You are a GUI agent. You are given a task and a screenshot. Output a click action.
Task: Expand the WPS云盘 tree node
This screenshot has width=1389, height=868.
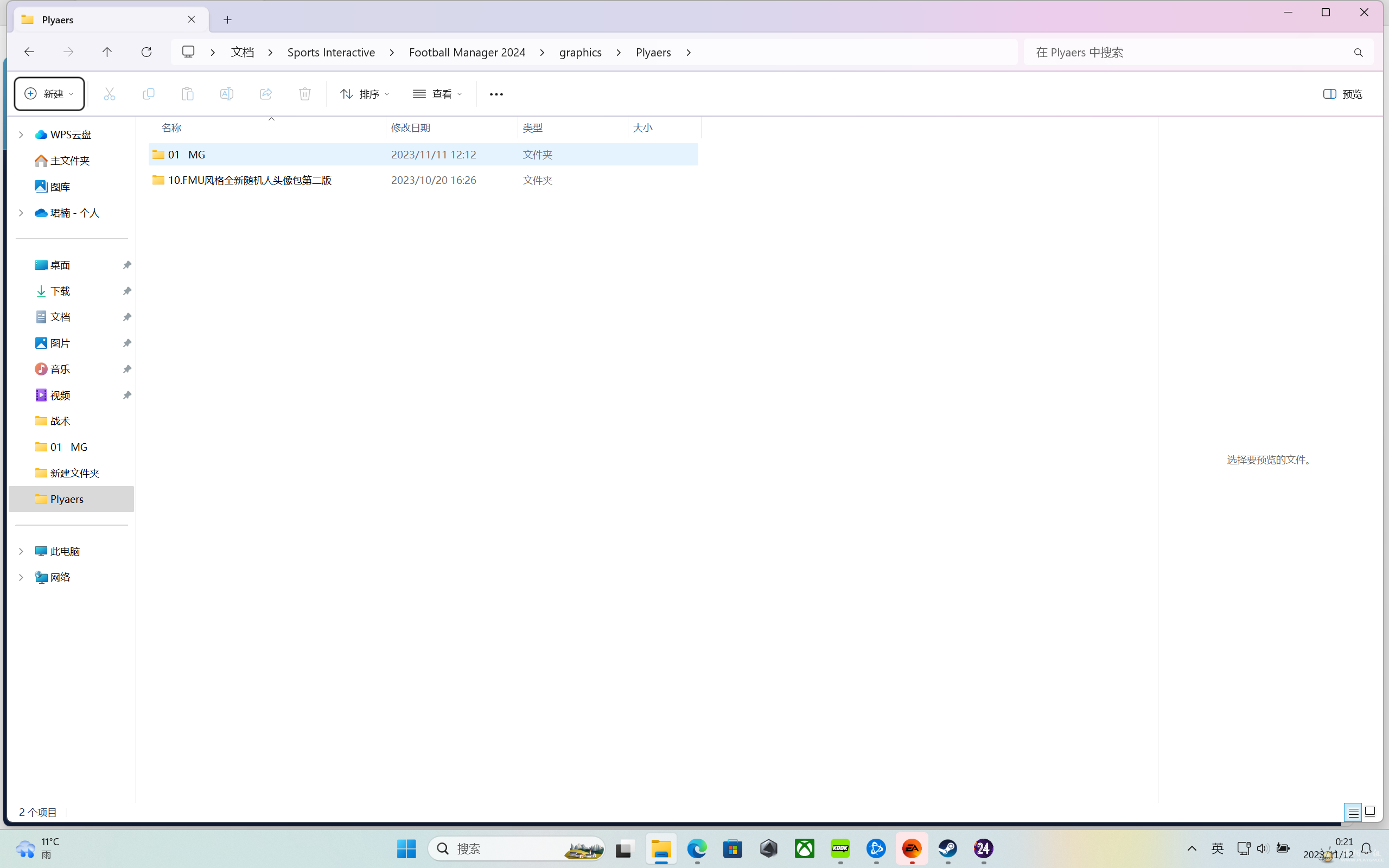21,135
